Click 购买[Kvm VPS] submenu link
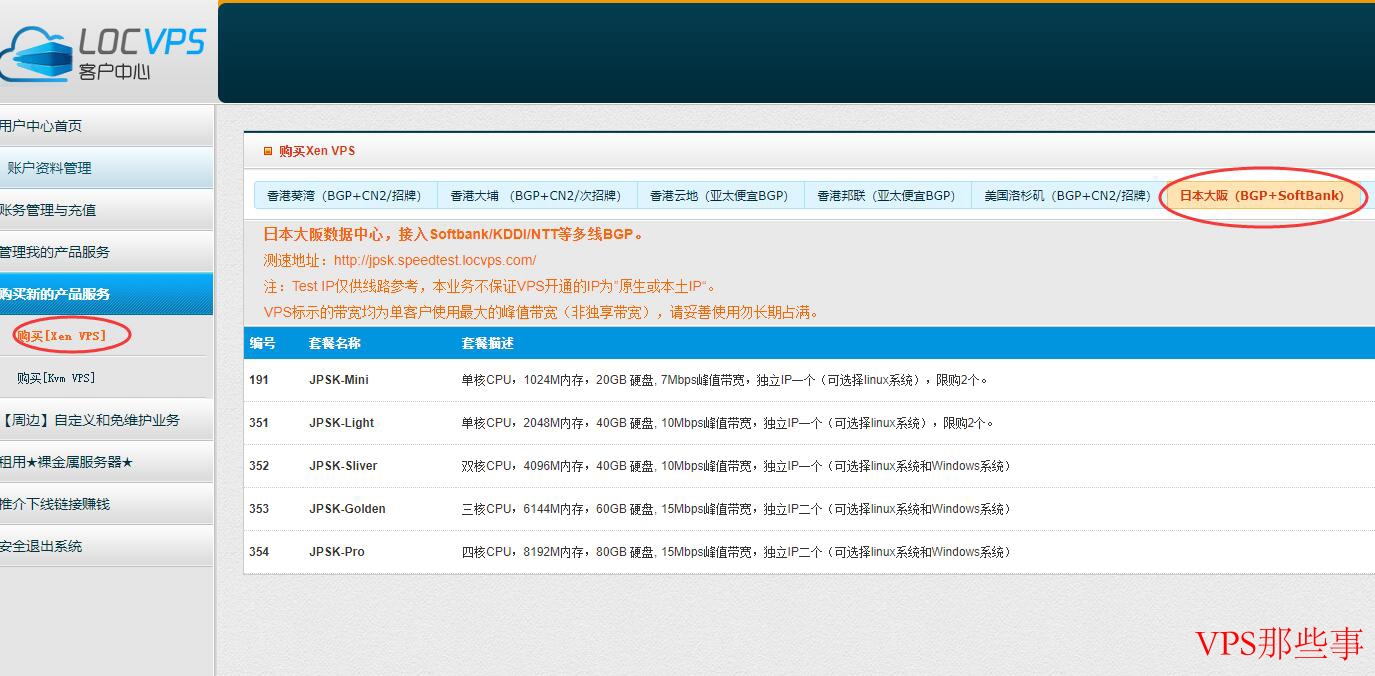1375x676 pixels. (56, 378)
